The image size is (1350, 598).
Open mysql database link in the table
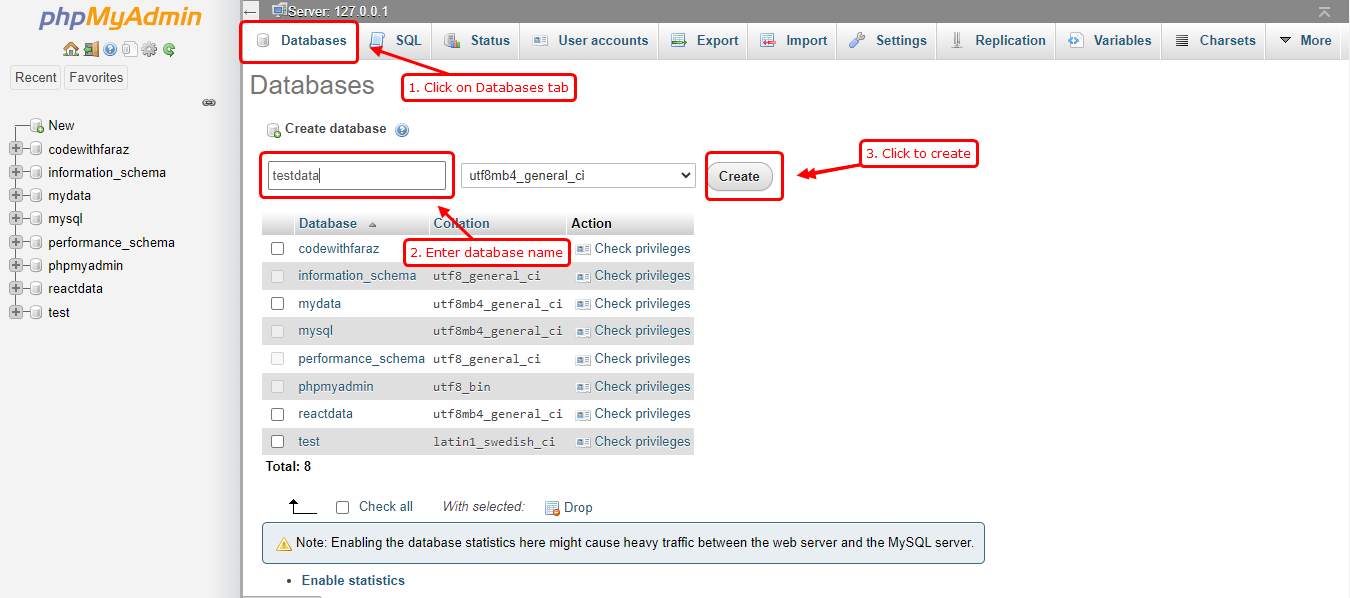click(x=315, y=331)
